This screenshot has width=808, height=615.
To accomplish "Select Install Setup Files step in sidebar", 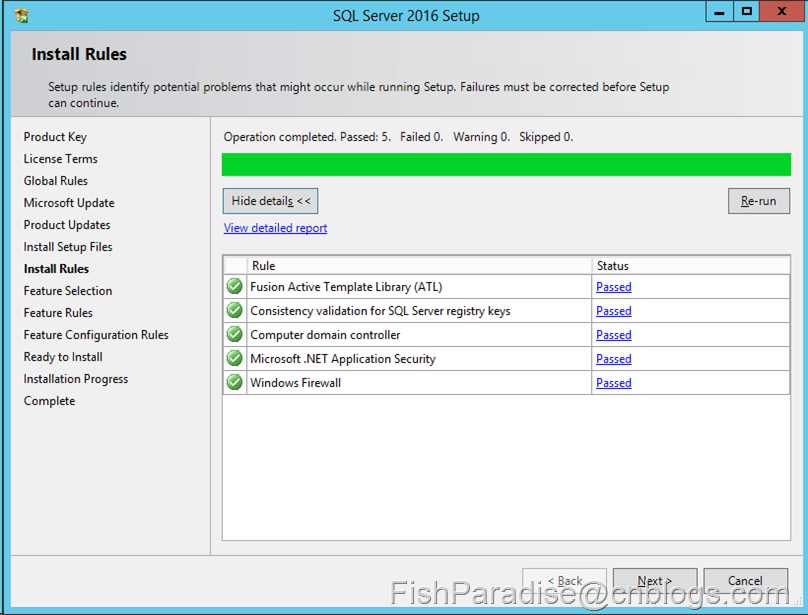I will 68,247.
